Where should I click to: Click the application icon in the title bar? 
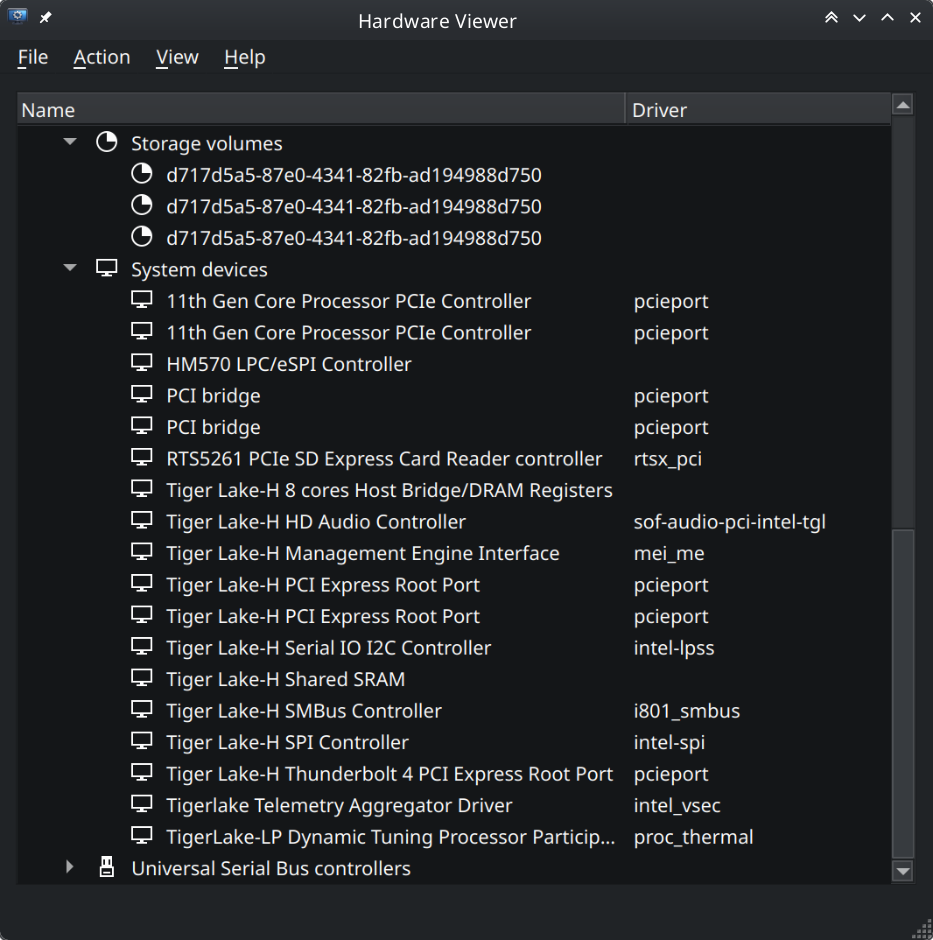click(x=16, y=17)
